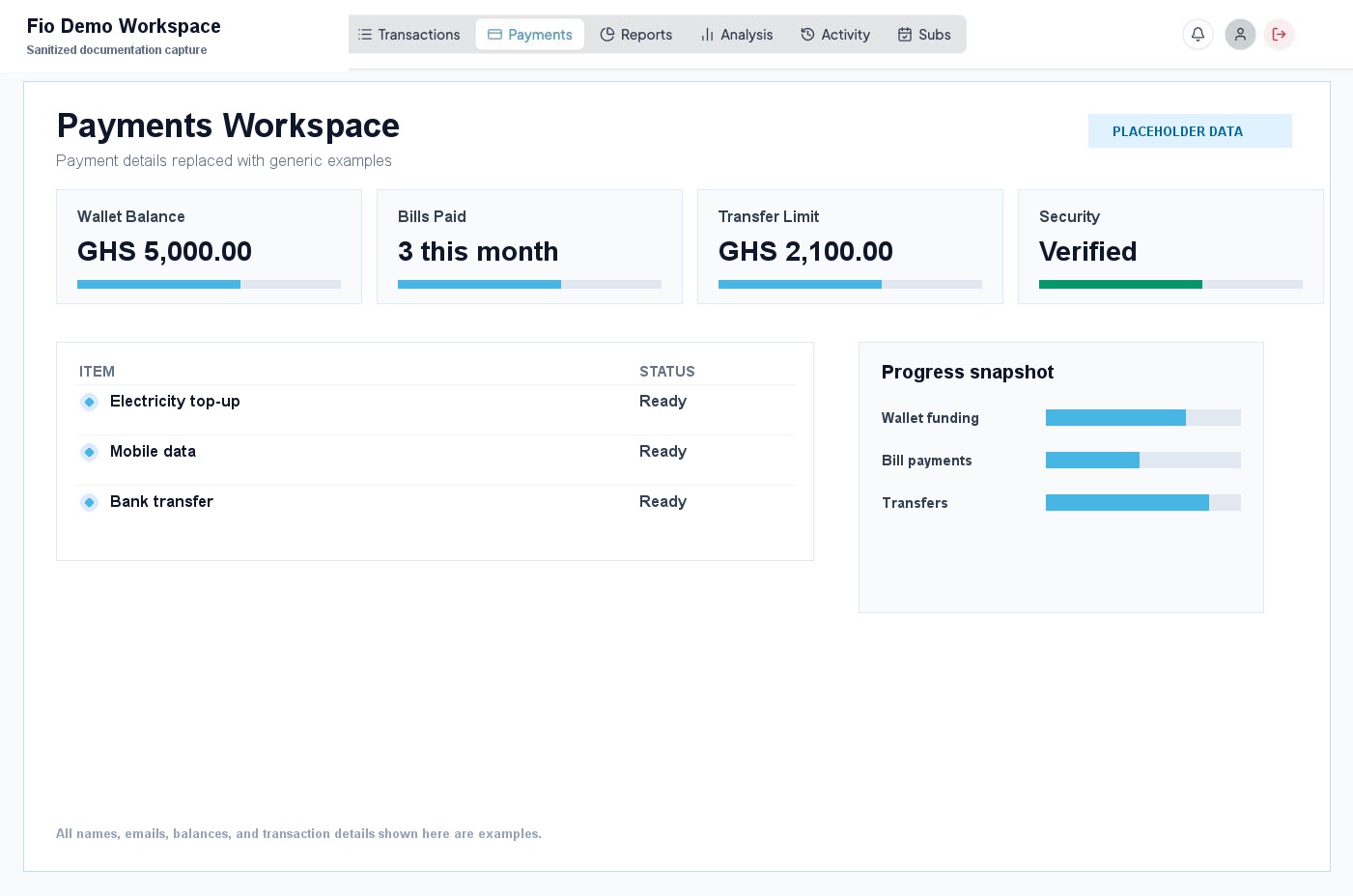
Task: Click the calendar icon beside Subs
Action: (x=905, y=35)
